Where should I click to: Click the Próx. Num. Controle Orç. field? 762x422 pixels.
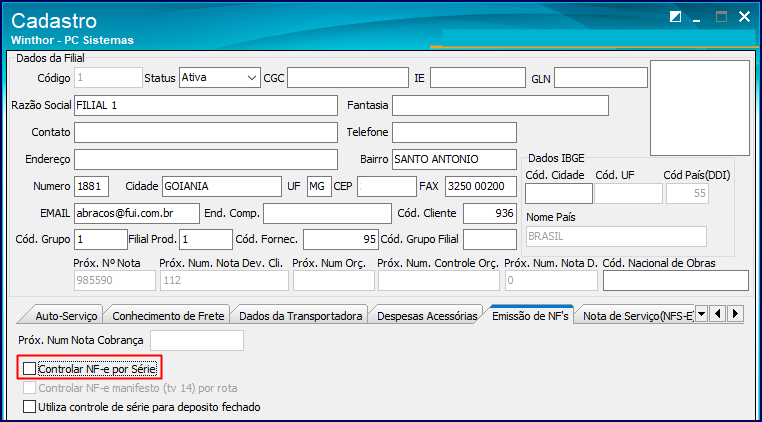pyautogui.click(x=439, y=281)
